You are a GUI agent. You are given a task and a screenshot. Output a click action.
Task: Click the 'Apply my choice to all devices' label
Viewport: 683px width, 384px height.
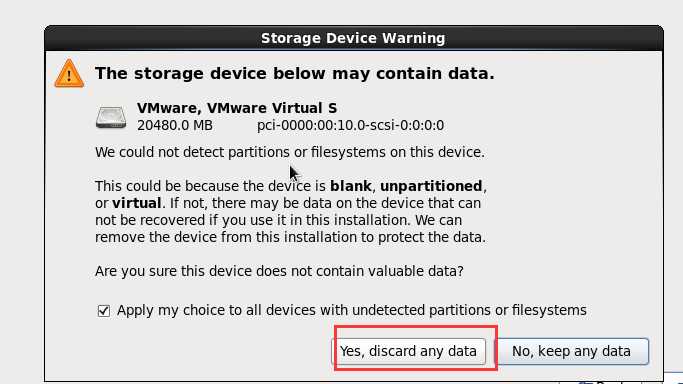(x=352, y=310)
